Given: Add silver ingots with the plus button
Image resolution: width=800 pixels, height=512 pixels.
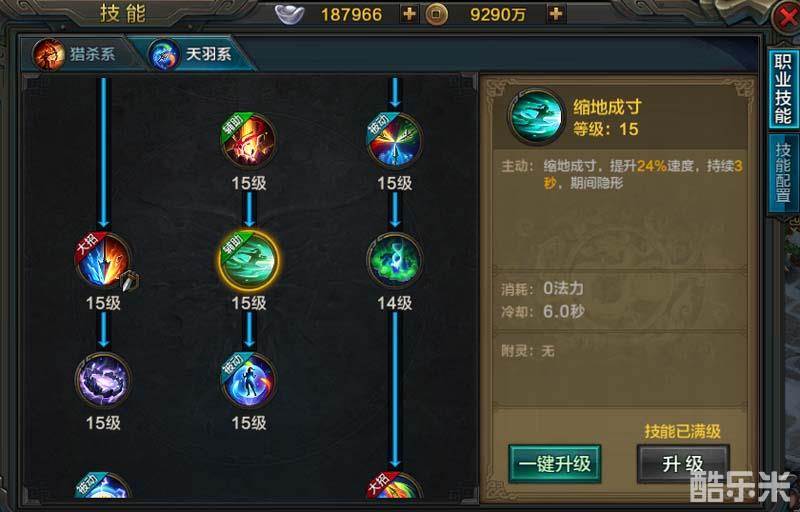Looking at the screenshot, I should pos(409,14).
